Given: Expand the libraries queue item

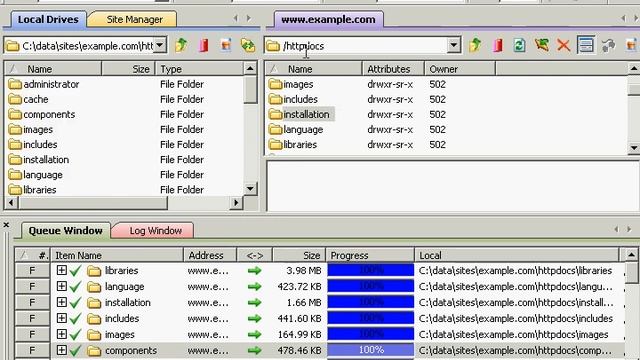Looking at the screenshot, I should pos(62,270).
